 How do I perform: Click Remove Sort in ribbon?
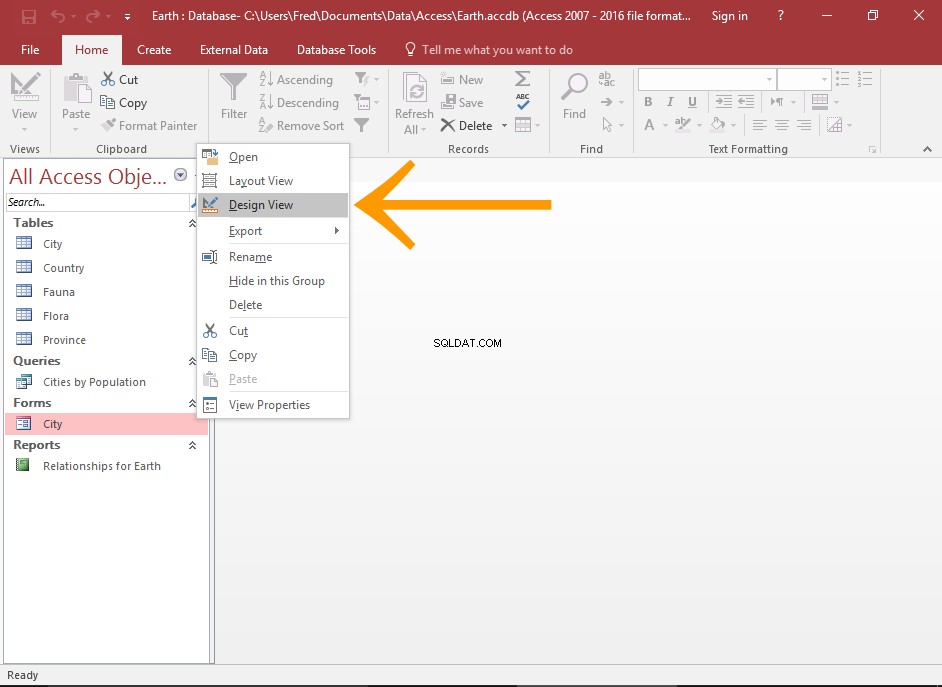(302, 126)
